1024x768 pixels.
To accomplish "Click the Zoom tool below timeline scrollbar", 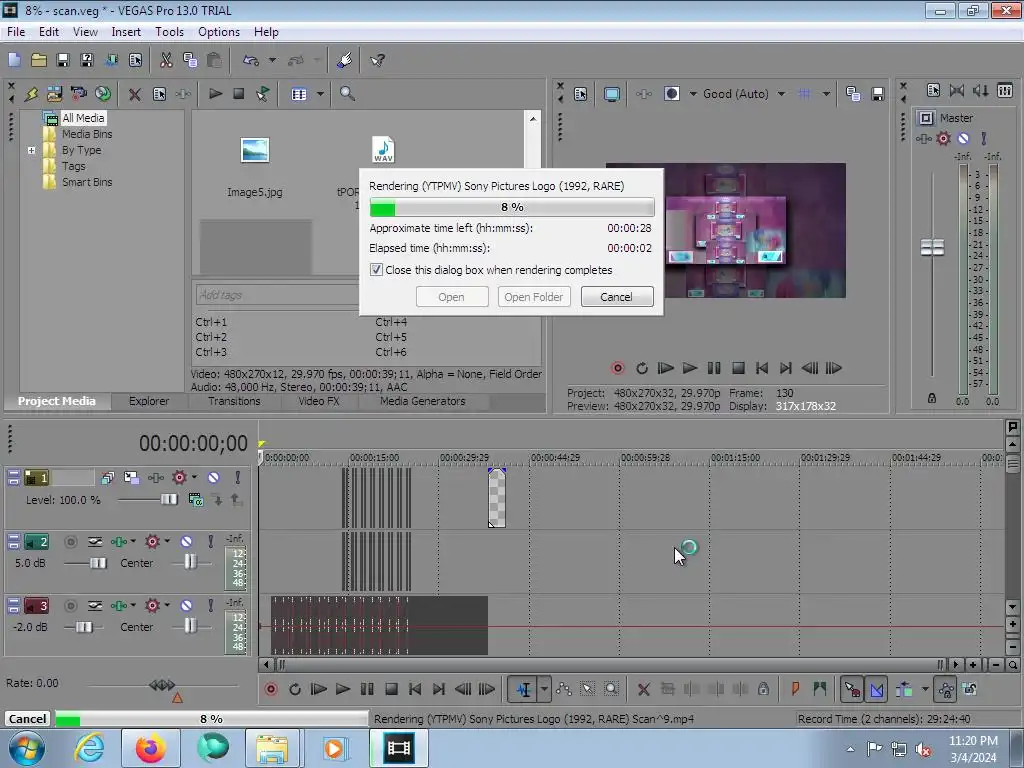I will [1012, 665].
